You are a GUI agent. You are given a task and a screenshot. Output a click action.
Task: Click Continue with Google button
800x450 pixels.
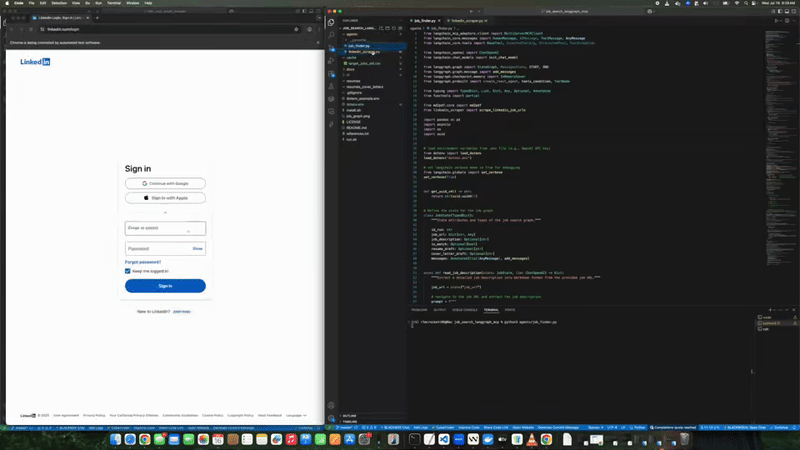coord(165,183)
